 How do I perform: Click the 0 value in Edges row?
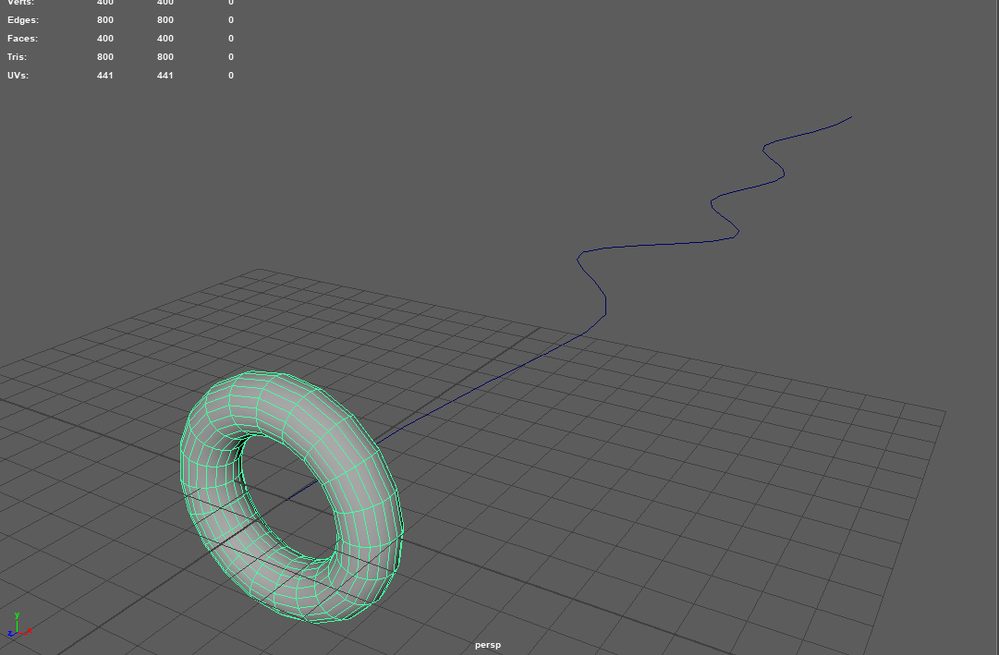tap(231, 20)
